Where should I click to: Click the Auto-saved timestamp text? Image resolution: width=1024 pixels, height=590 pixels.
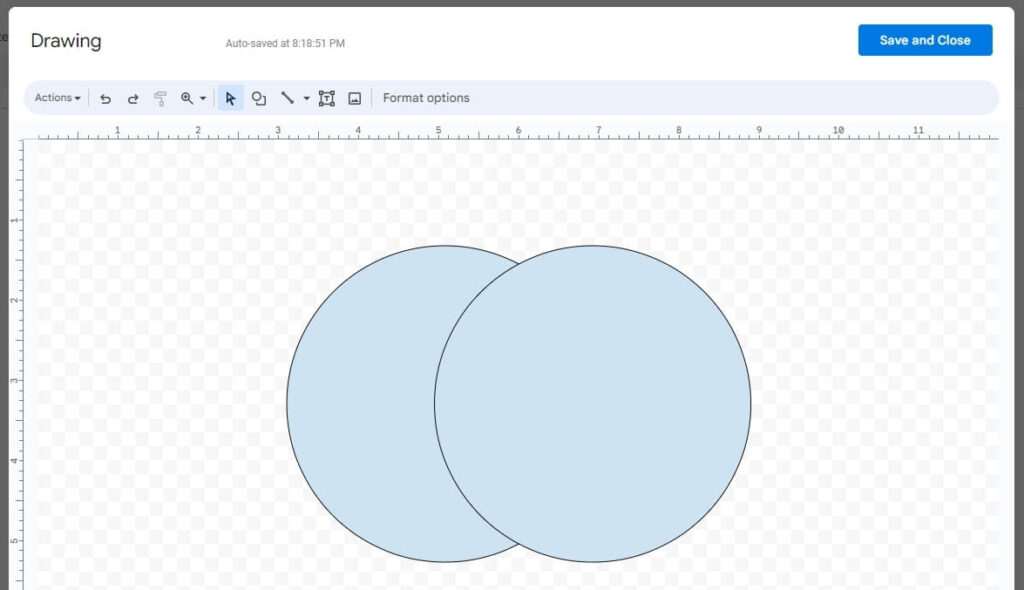tap(285, 43)
